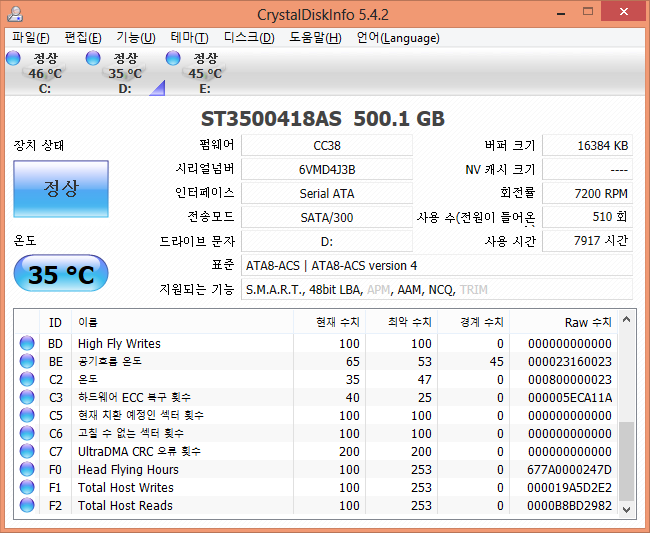Click the 현재 수치 column header
This screenshot has width=650, height=533.
(x=330, y=322)
